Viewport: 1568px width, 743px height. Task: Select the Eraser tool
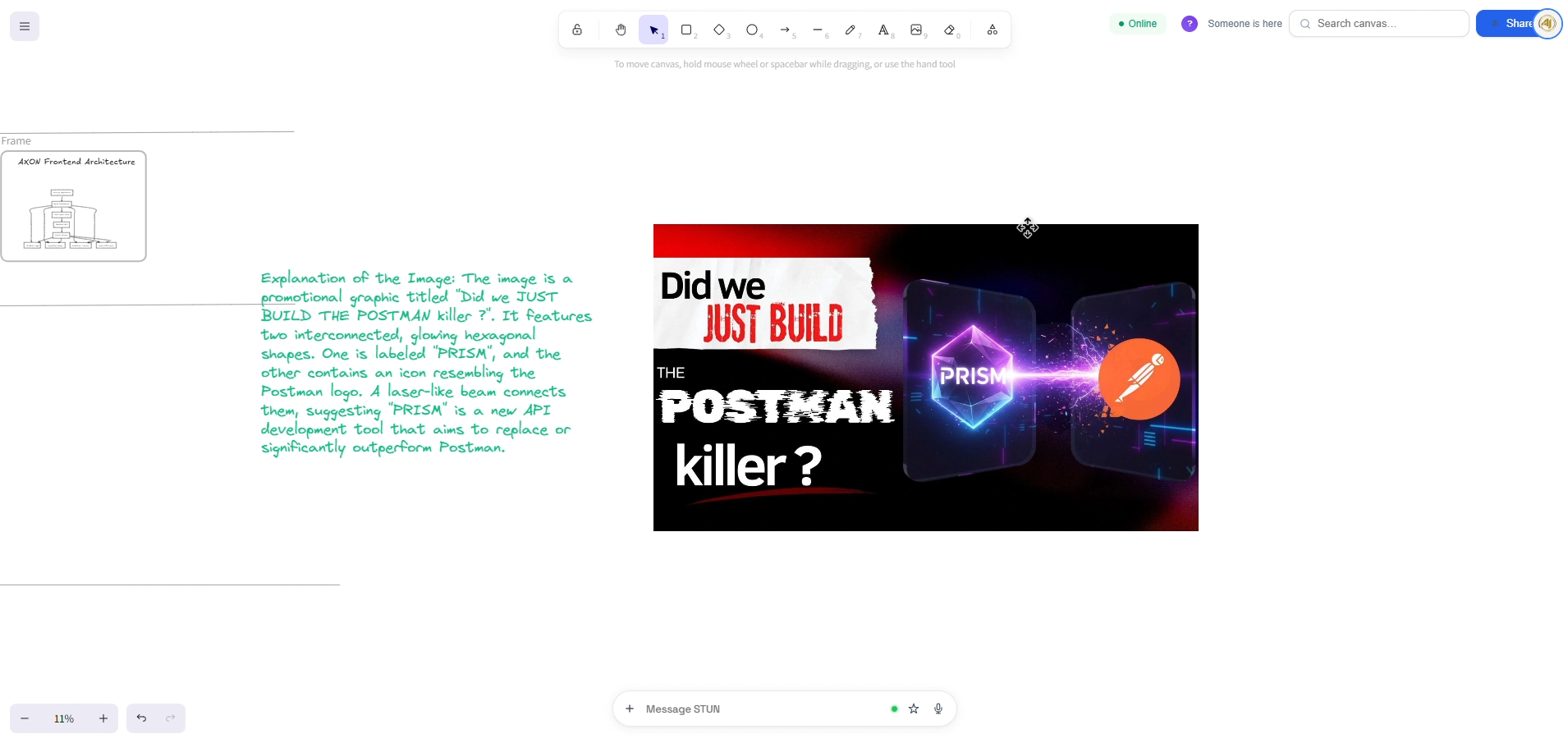[x=951, y=30]
